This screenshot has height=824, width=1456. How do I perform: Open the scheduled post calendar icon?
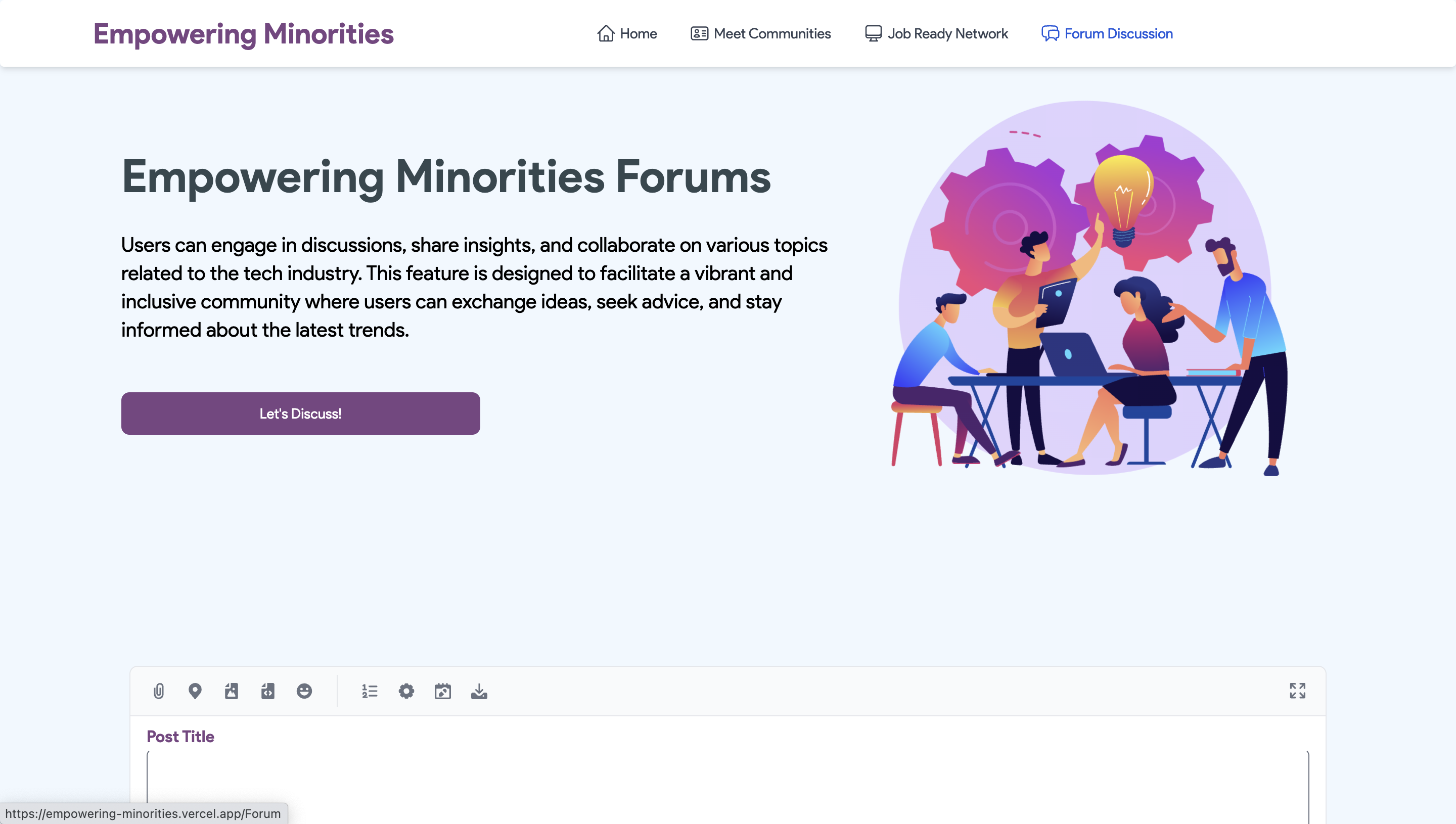pyautogui.click(x=443, y=691)
